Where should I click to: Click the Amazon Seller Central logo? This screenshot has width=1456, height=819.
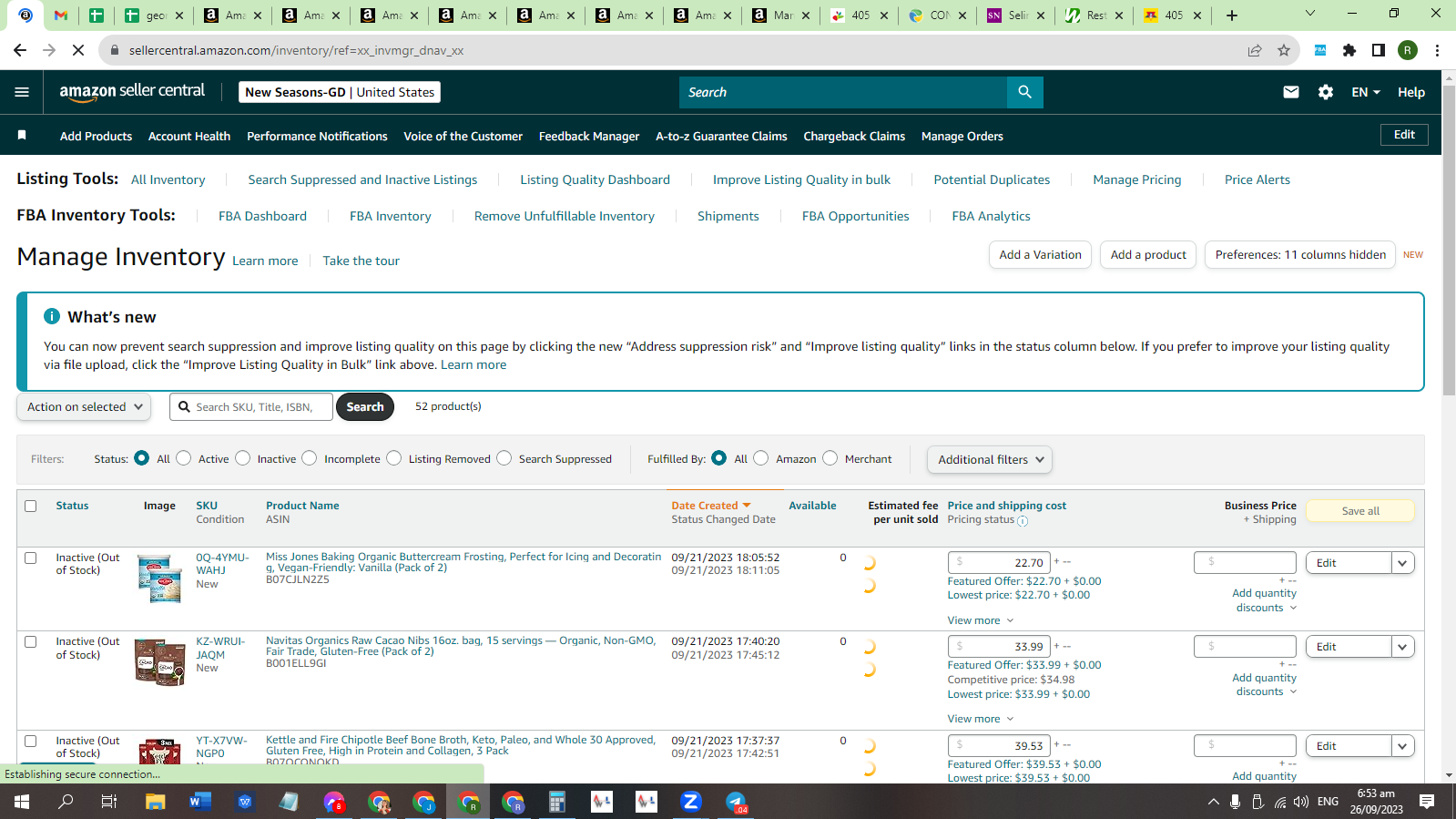pyautogui.click(x=132, y=92)
